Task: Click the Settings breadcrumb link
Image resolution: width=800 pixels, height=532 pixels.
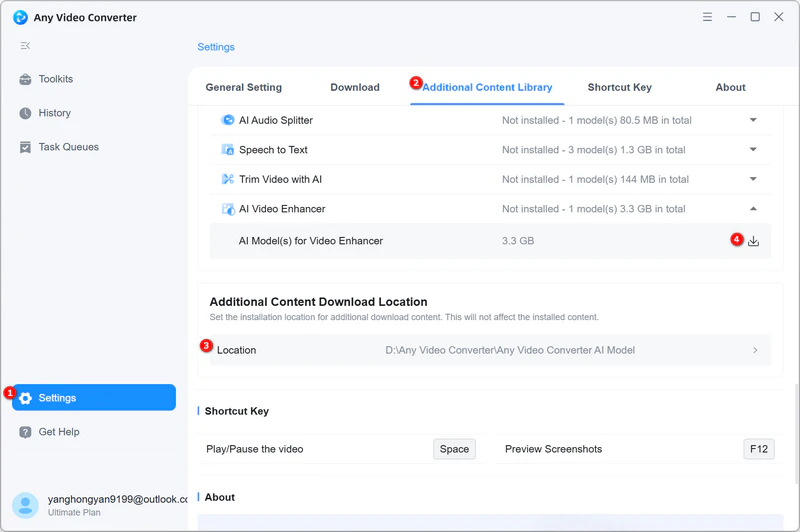Action: (x=216, y=47)
